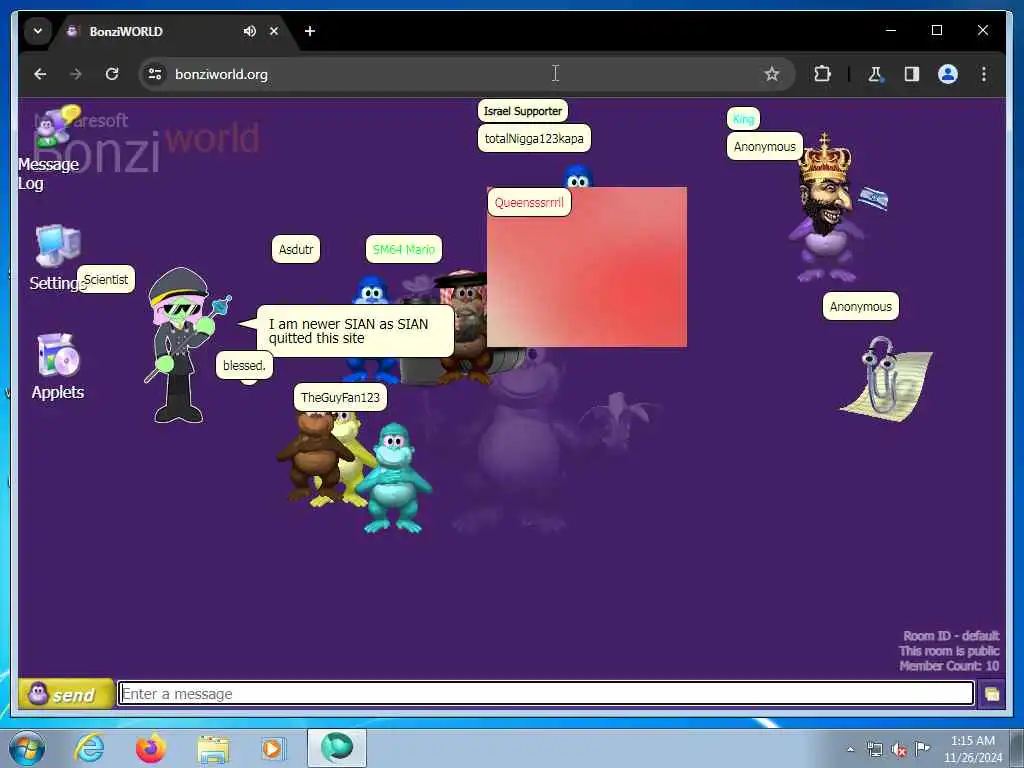The height and width of the screenshot is (768, 1024).
Task: Open Windows Explorer folder in taskbar
Action: pos(213,748)
